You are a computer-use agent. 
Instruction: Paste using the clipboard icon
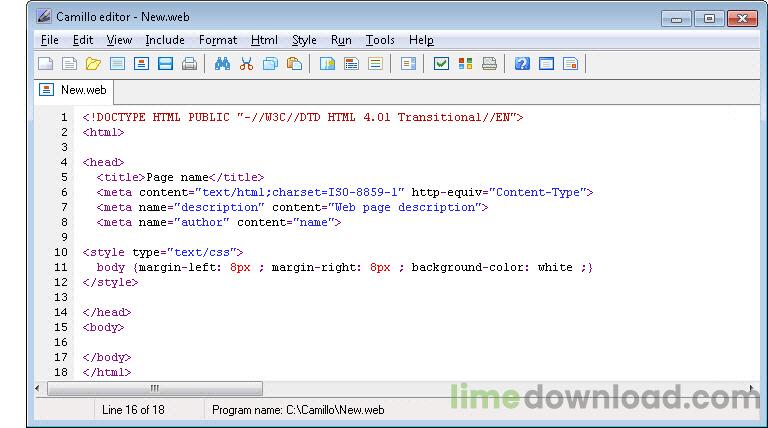click(x=294, y=64)
